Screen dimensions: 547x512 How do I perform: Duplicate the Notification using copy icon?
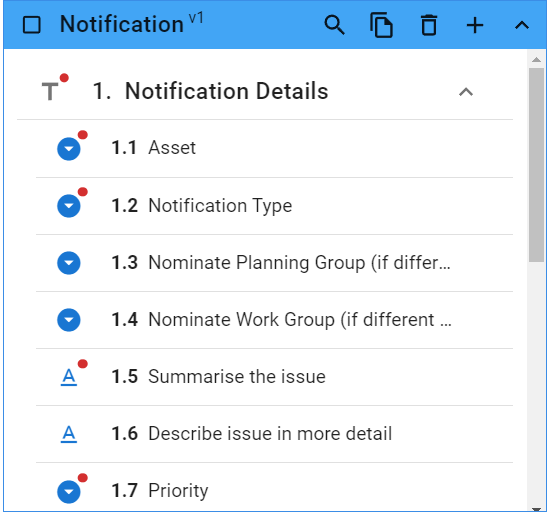tap(381, 25)
